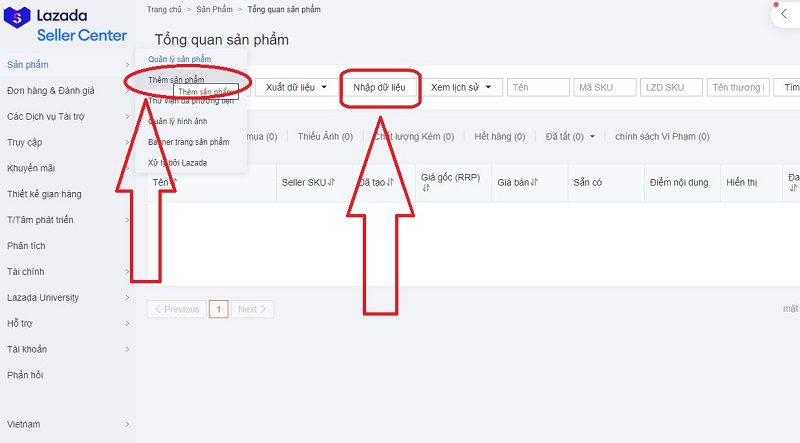Open Phản hồi sidebar item
This screenshot has width=800, height=443.
[68, 375]
